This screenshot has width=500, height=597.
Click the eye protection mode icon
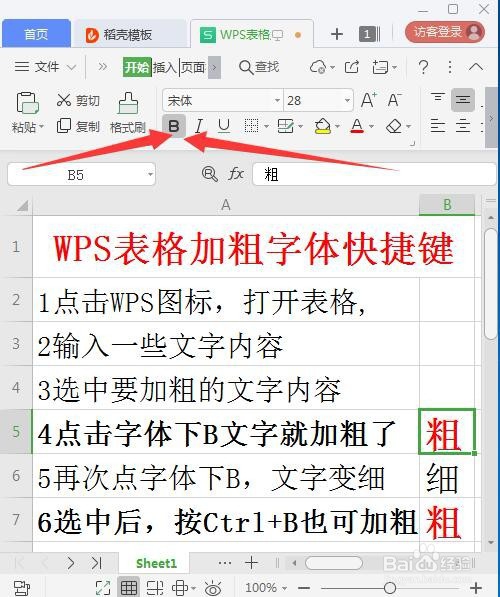tap(213, 588)
